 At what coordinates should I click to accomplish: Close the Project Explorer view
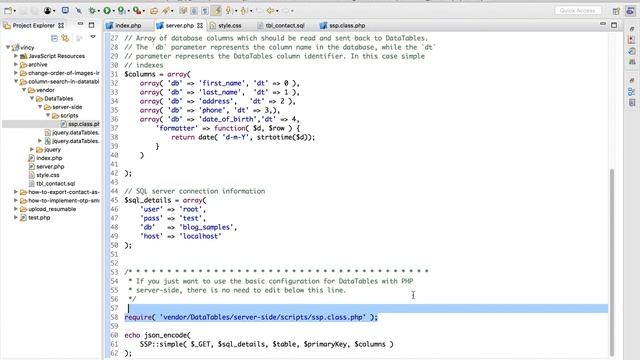(x=61, y=25)
